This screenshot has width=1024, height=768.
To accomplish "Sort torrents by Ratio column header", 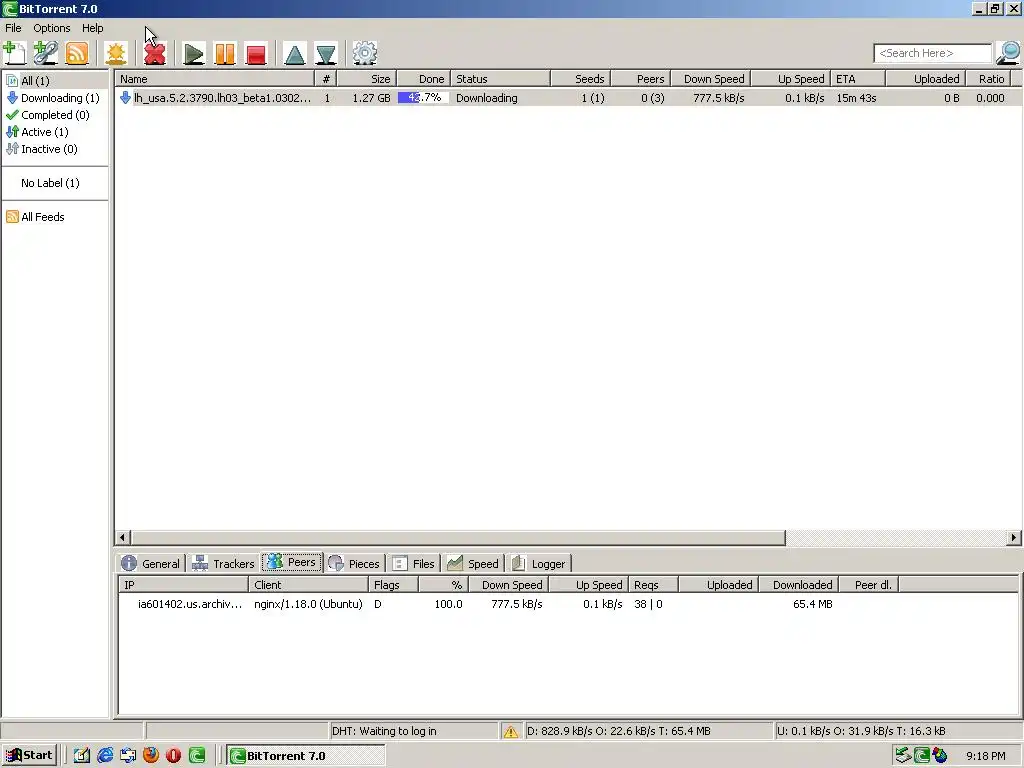I will (x=991, y=79).
